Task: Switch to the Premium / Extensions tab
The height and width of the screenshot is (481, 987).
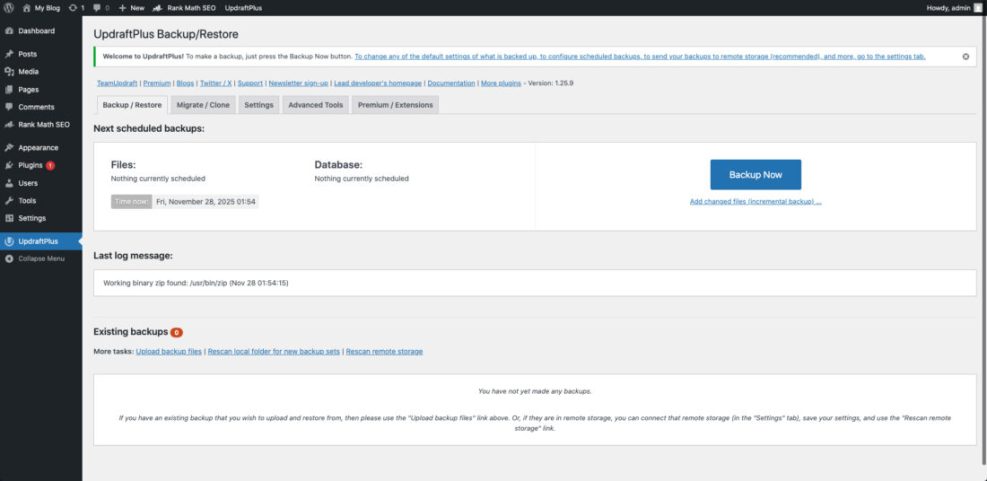Action: point(395,105)
